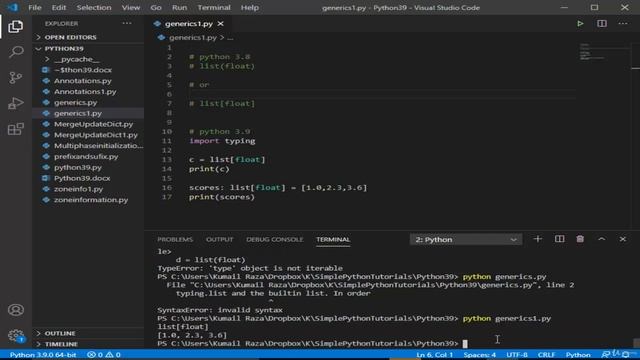The height and width of the screenshot is (360, 640).
Task: Select the terminal dropdown '2: Python'
Action: pyautogui.click(x=466, y=240)
